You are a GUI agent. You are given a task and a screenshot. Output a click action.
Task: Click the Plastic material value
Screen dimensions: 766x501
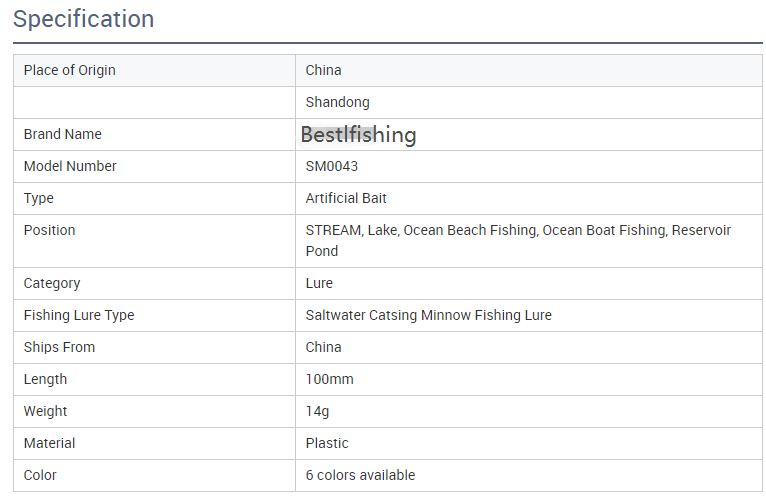pyautogui.click(x=327, y=443)
